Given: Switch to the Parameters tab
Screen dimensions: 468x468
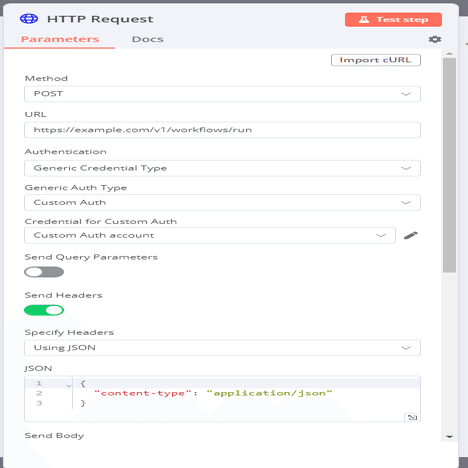Looking at the screenshot, I should pyautogui.click(x=60, y=39).
